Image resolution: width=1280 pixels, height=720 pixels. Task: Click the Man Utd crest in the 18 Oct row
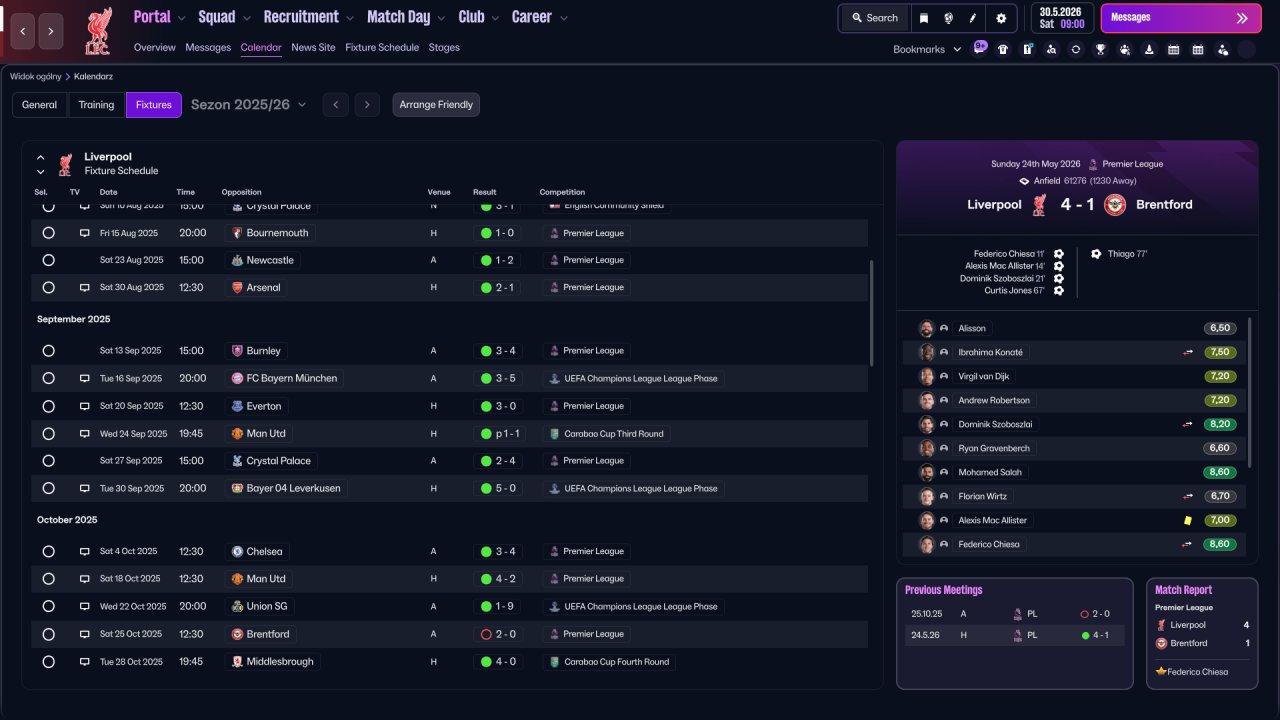pos(237,579)
